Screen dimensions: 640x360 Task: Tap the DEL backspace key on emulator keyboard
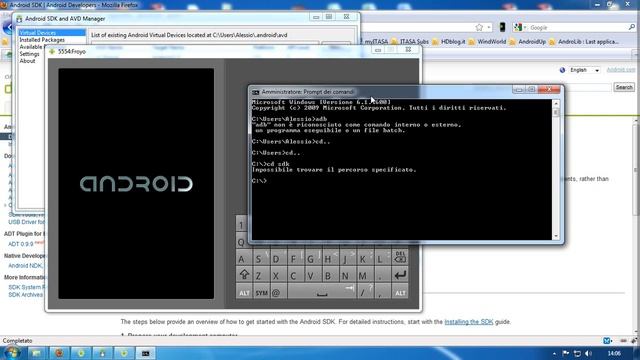click(x=400, y=258)
